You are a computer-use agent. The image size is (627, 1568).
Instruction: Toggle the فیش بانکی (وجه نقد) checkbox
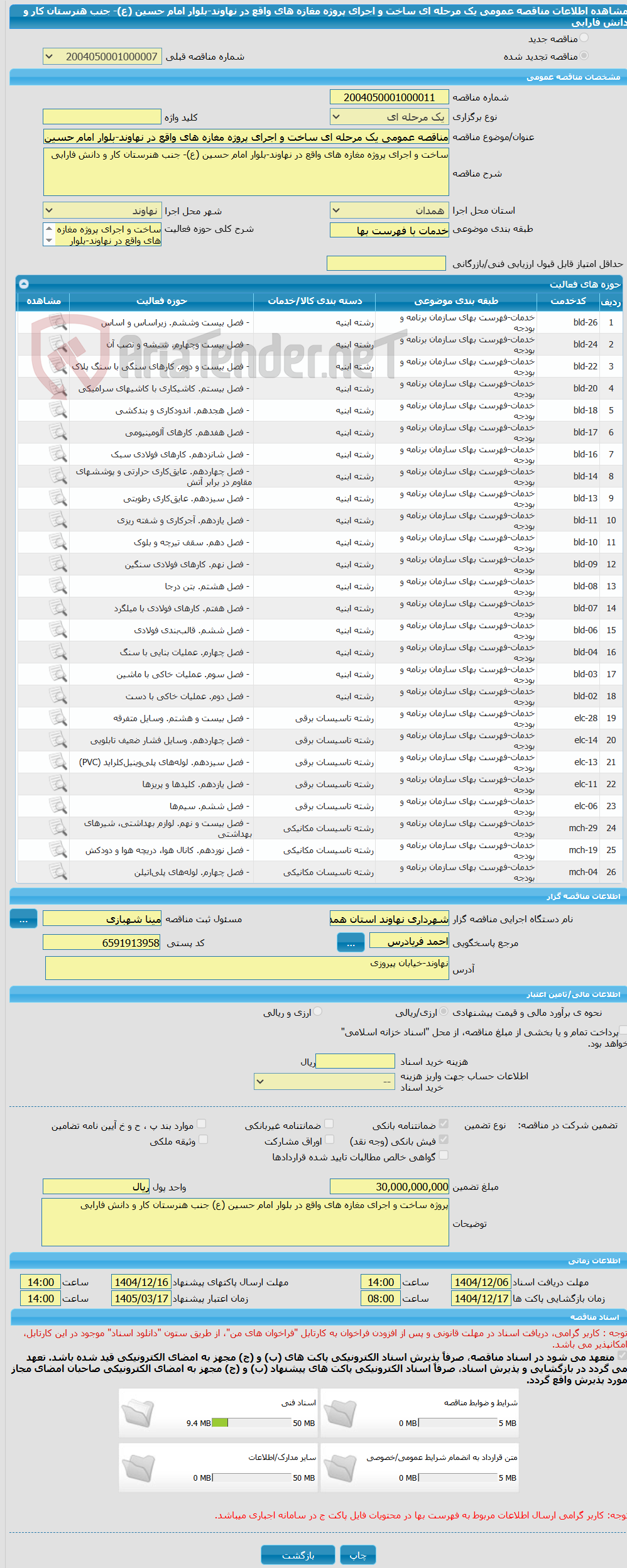click(444, 1140)
